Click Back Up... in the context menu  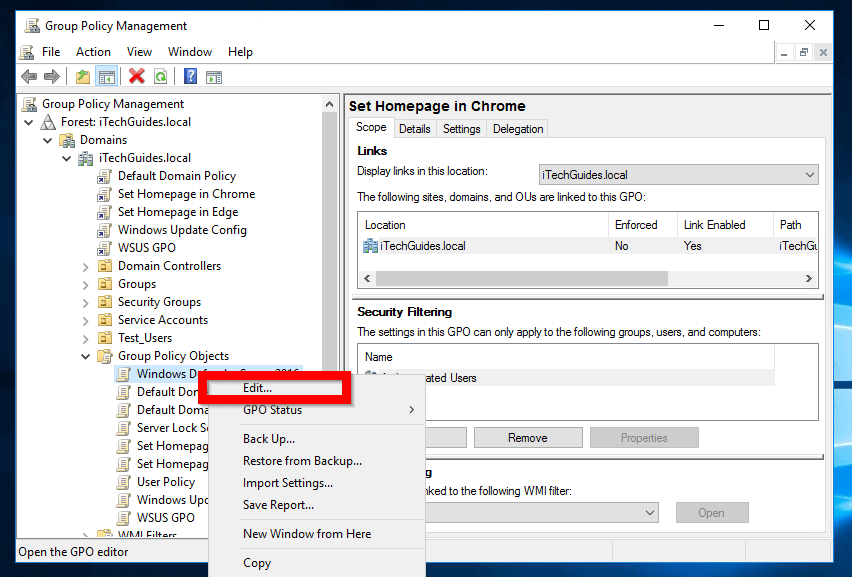[268, 439]
